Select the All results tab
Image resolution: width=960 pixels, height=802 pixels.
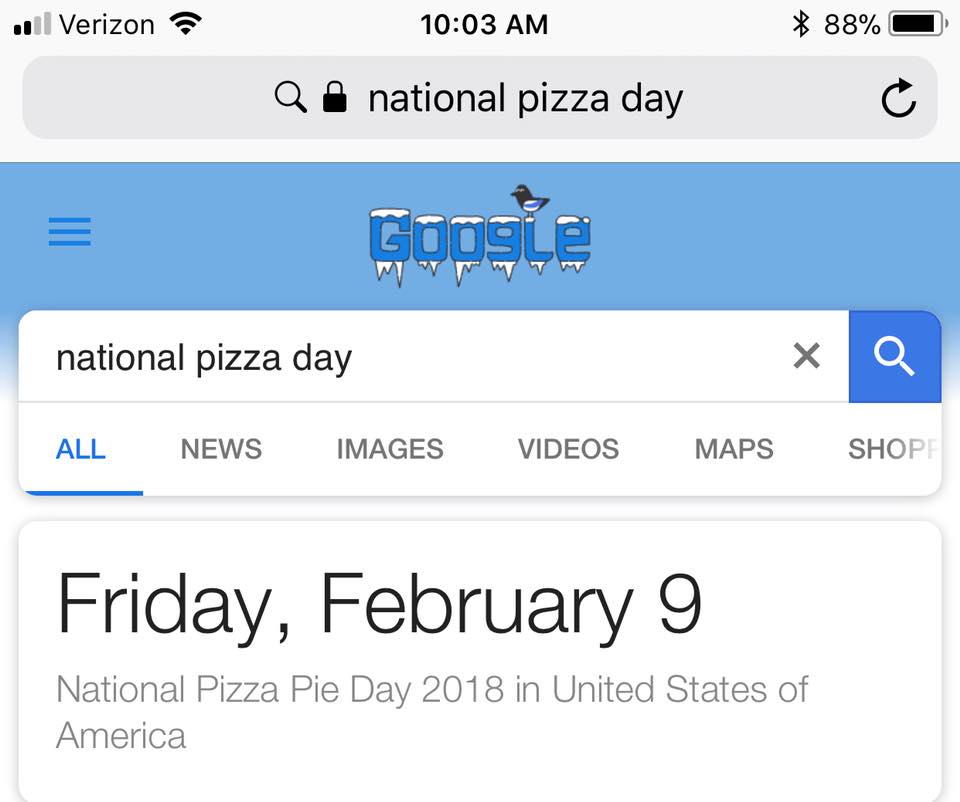(x=81, y=449)
